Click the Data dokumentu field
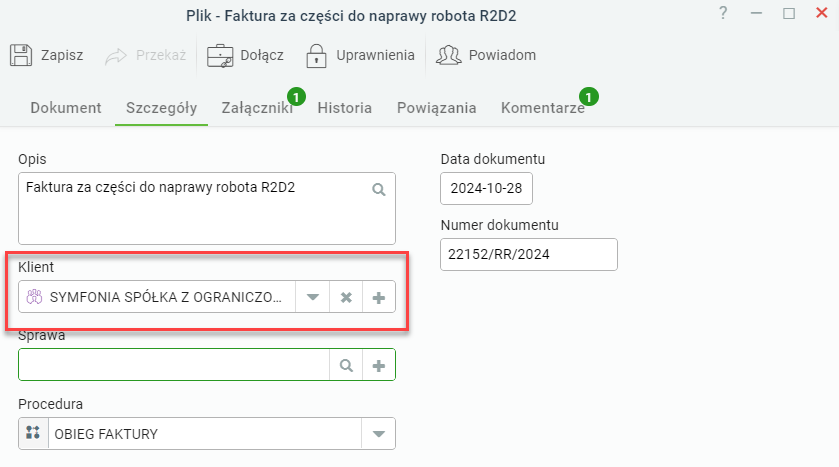Screen dimensions: 839x467 click(x=486, y=188)
